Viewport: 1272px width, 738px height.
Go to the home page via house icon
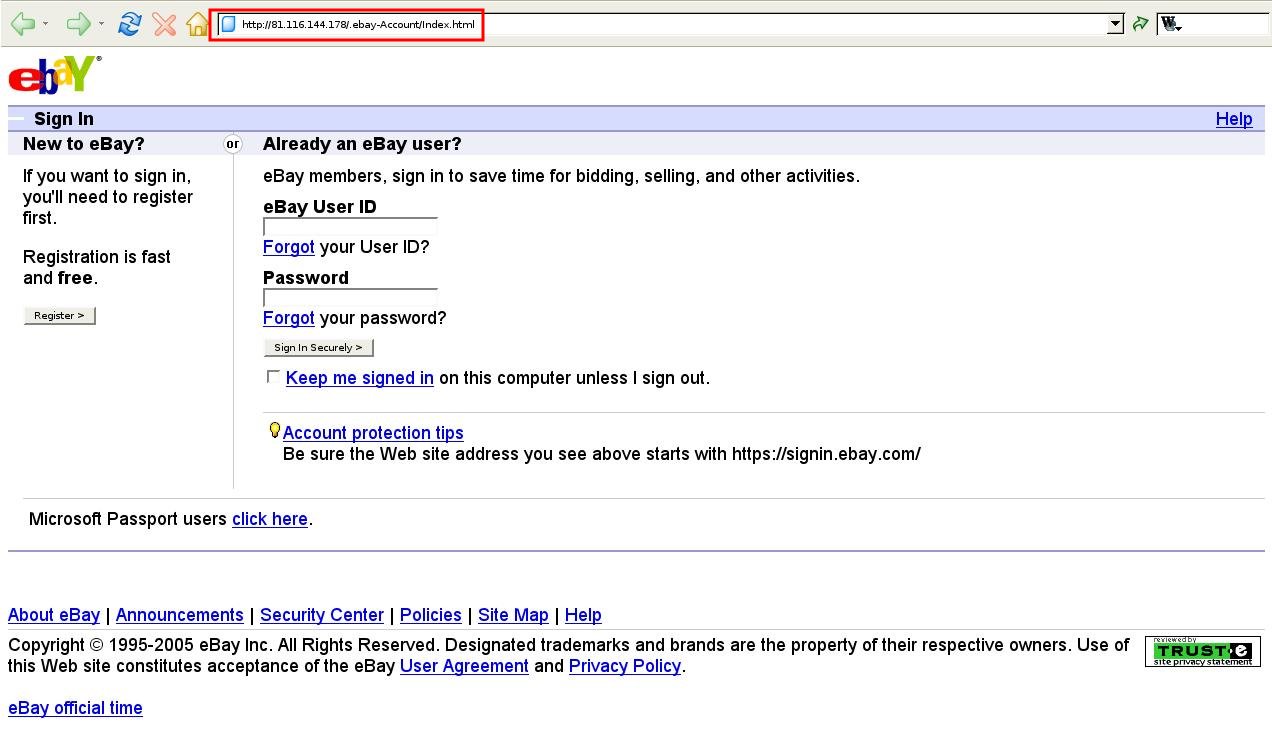click(x=198, y=24)
